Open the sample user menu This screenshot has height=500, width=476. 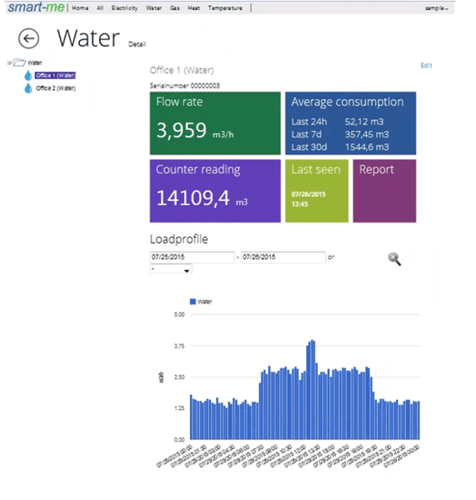436,8
